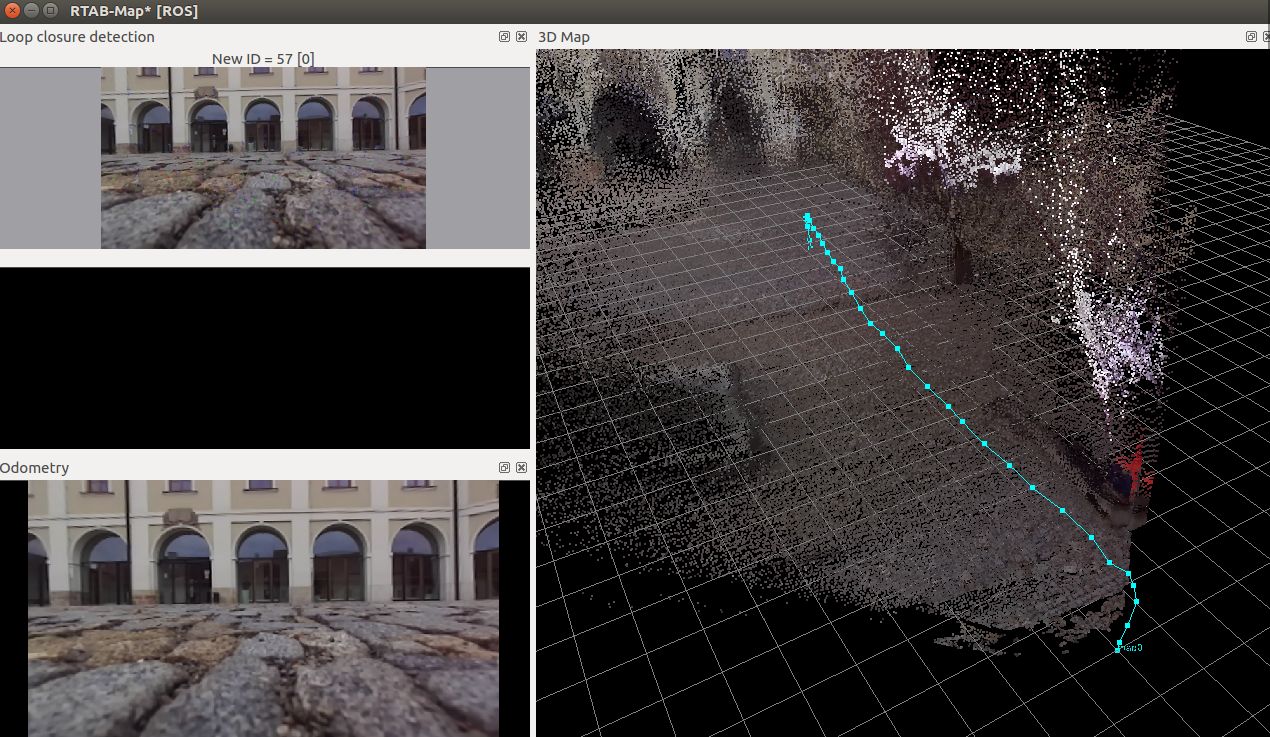This screenshot has height=737, width=1270.
Task: Close the RTAB-Map window
Action: pyautogui.click(x=12, y=11)
